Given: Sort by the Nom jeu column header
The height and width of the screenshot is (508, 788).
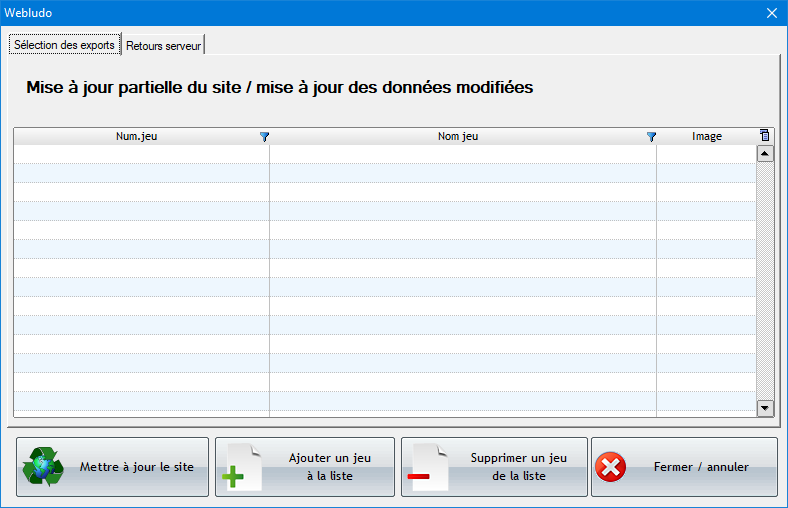Looking at the screenshot, I should [458, 136].
